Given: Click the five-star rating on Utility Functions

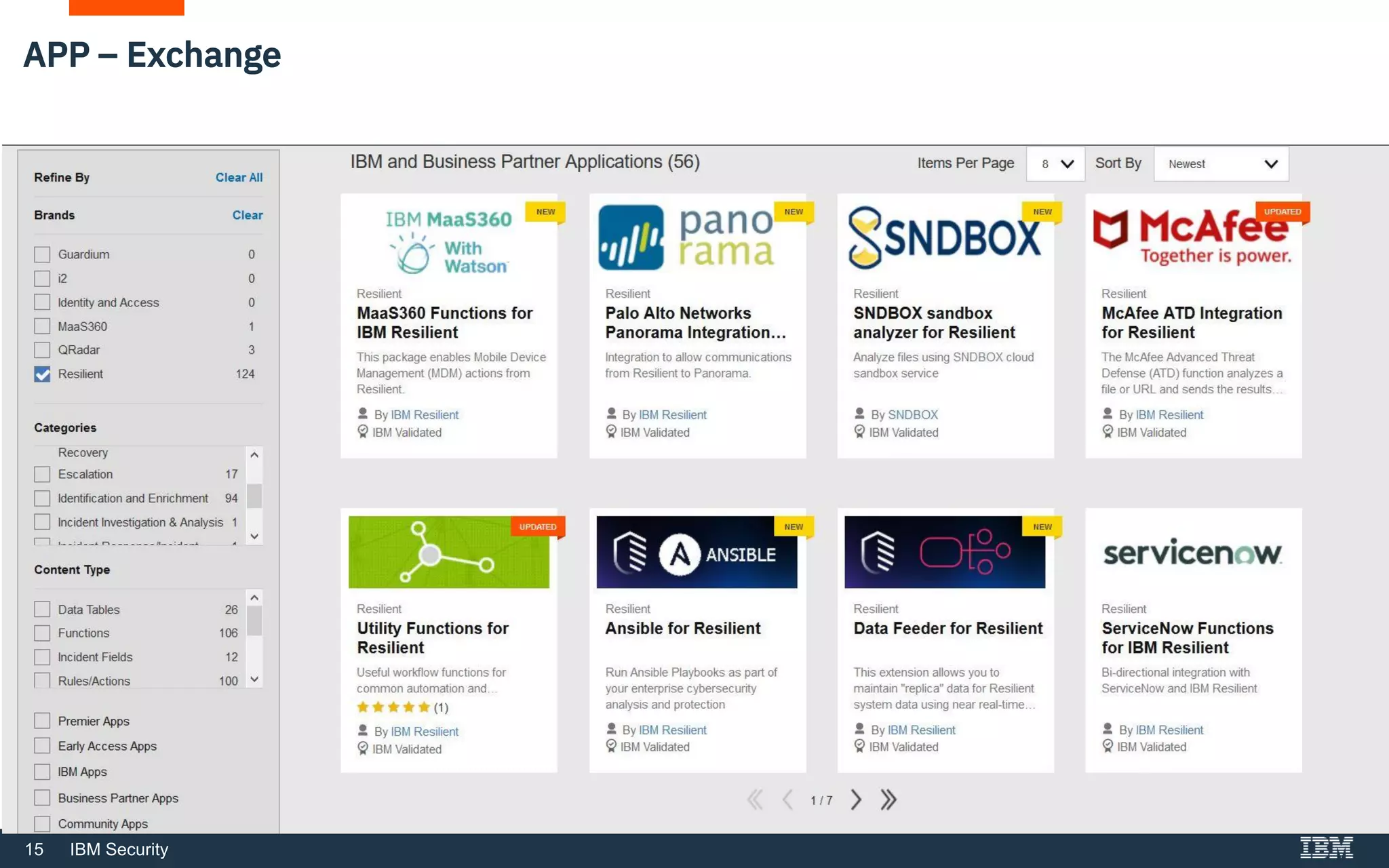Looking at the screenshot, I should (393, 707).
